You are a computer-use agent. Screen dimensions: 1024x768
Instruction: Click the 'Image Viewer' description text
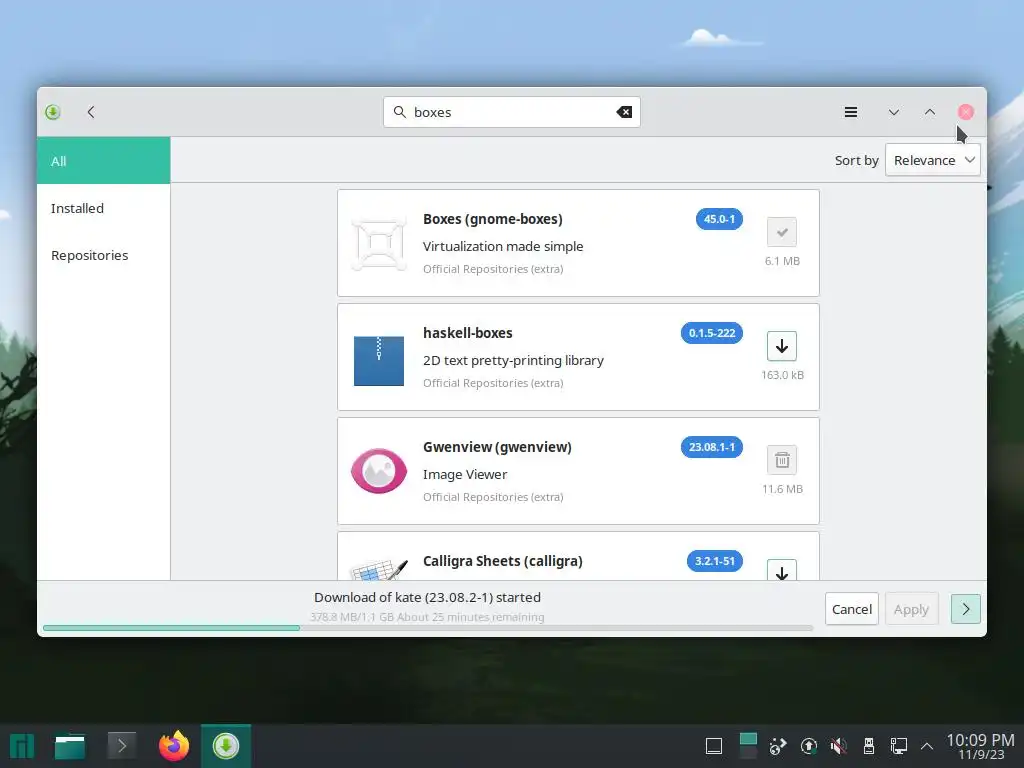(x=465, y=475)
